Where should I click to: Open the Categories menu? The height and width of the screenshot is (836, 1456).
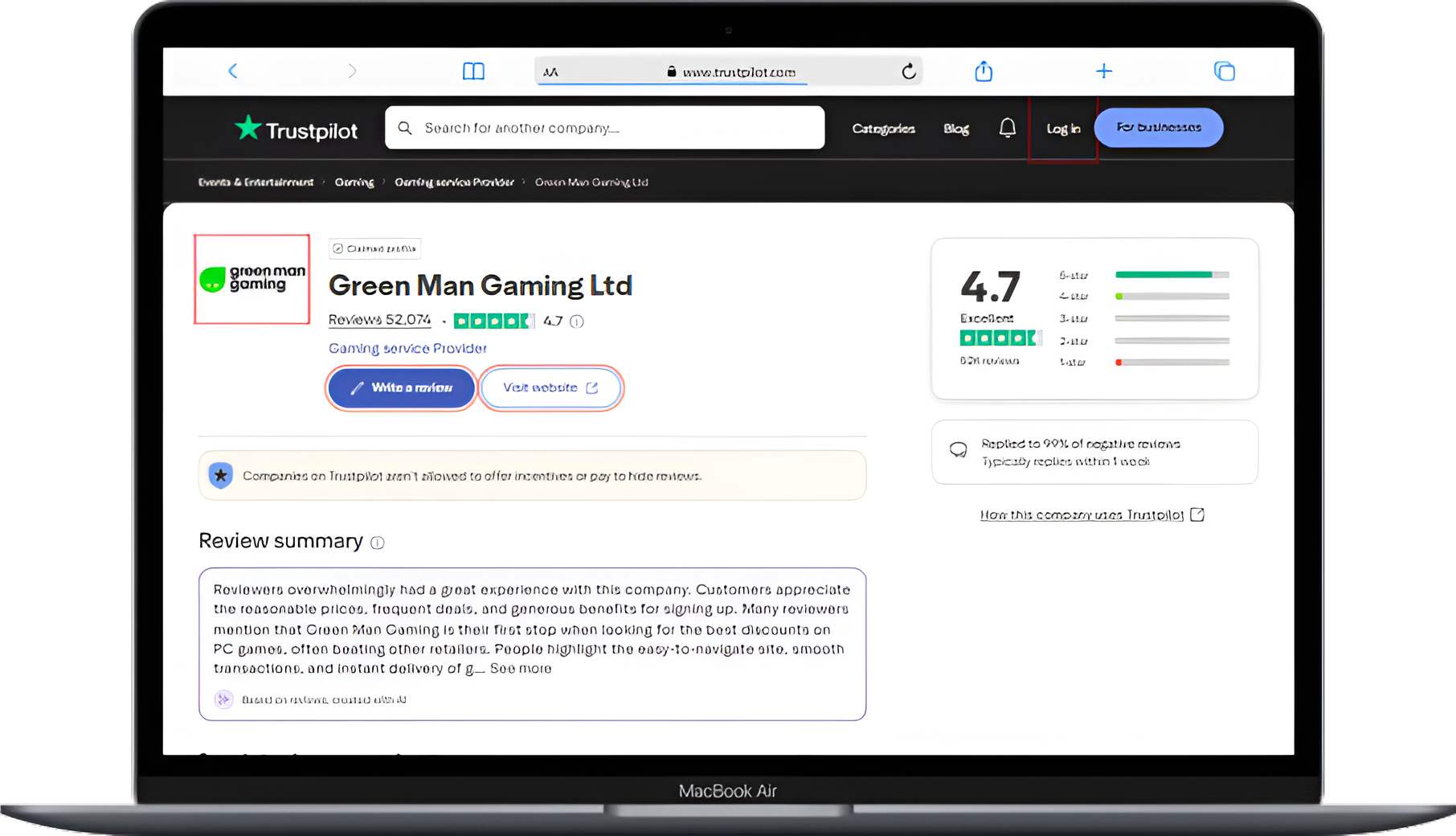883,129
